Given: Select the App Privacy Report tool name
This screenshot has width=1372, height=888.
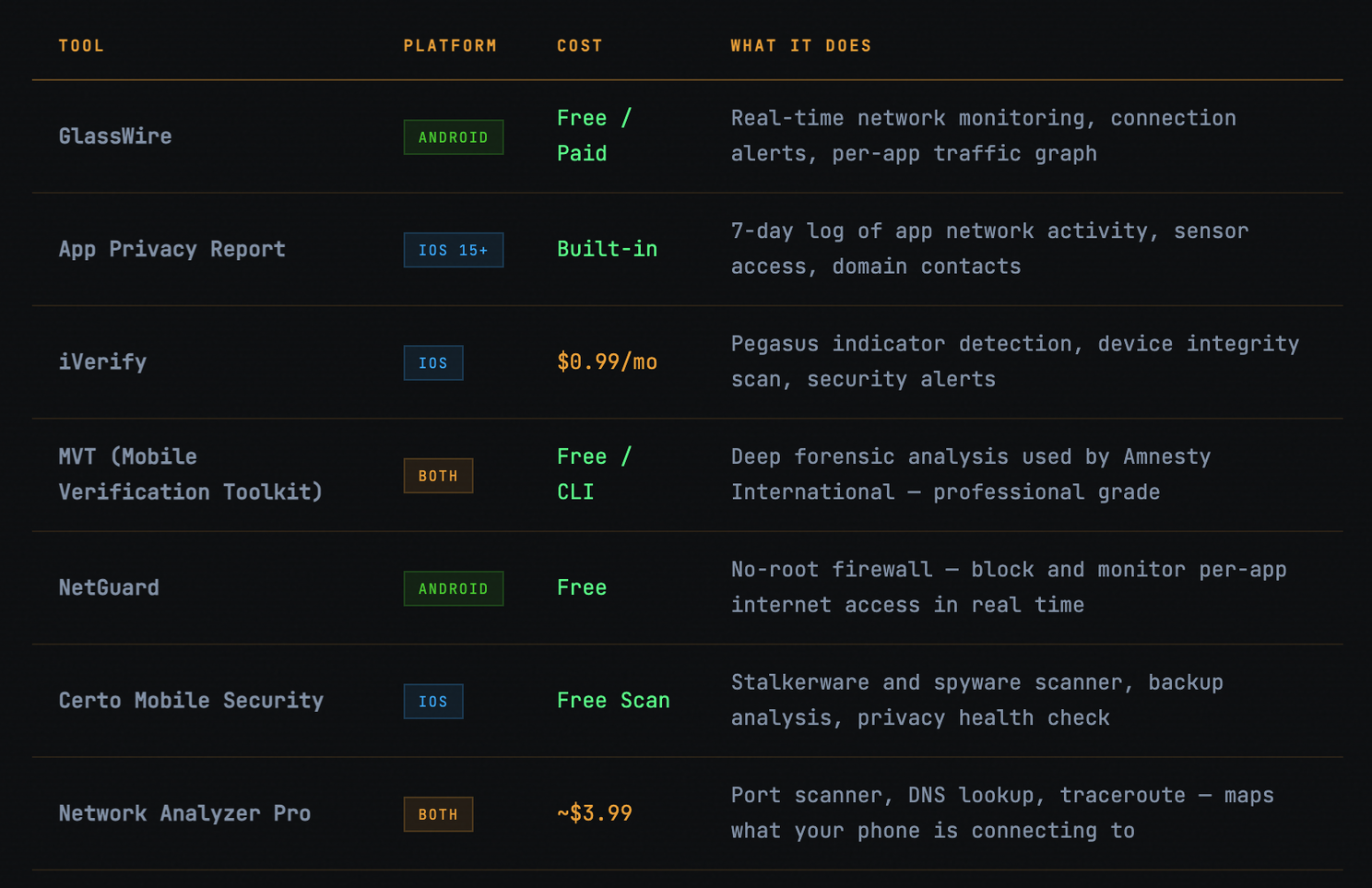Looking at the screenshot, I should pos(172,249).
